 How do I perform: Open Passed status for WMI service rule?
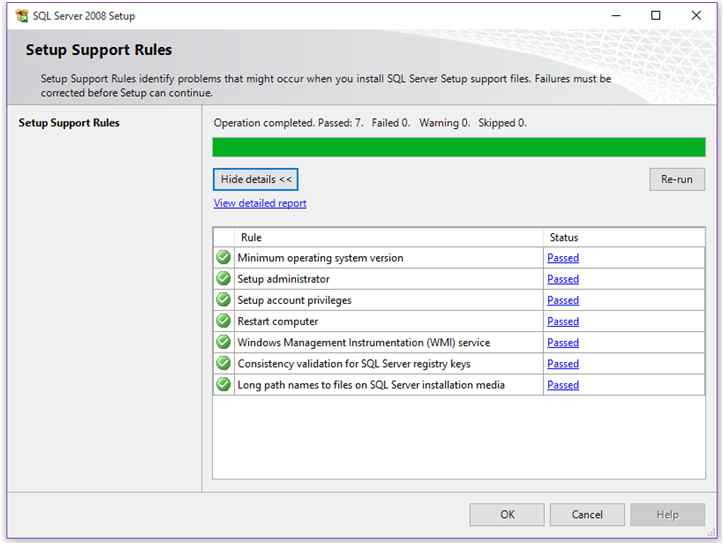pyautogui.click(x=563, y=343)
